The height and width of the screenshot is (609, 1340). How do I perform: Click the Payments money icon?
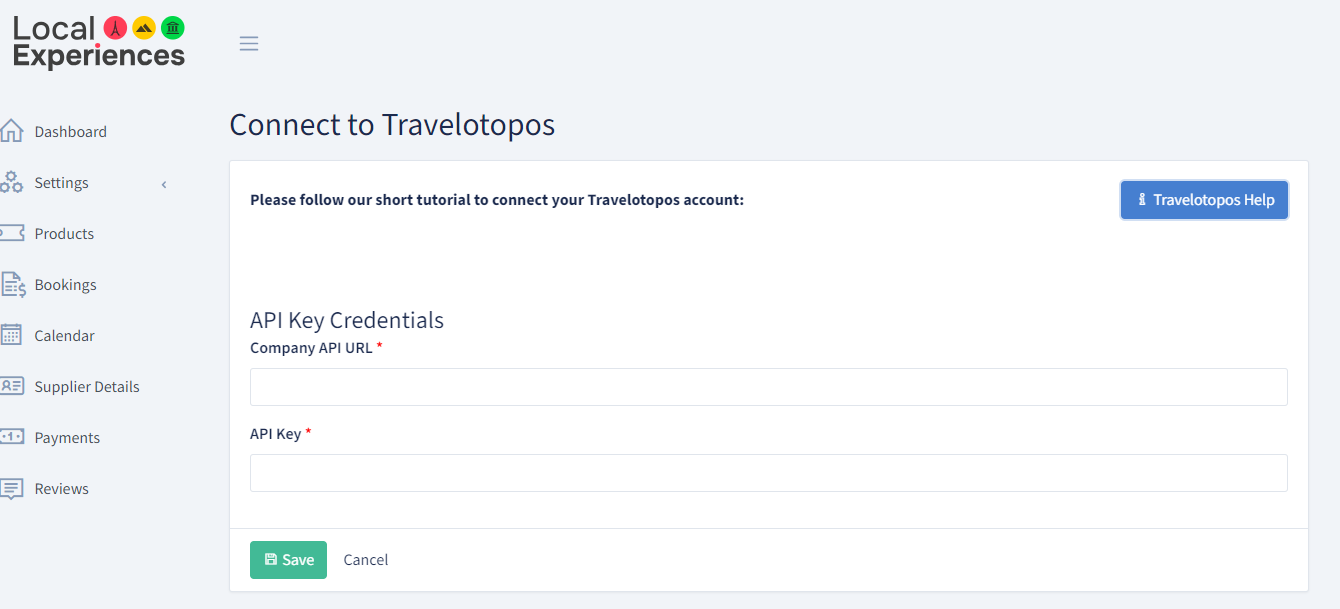tap(12, 437)
